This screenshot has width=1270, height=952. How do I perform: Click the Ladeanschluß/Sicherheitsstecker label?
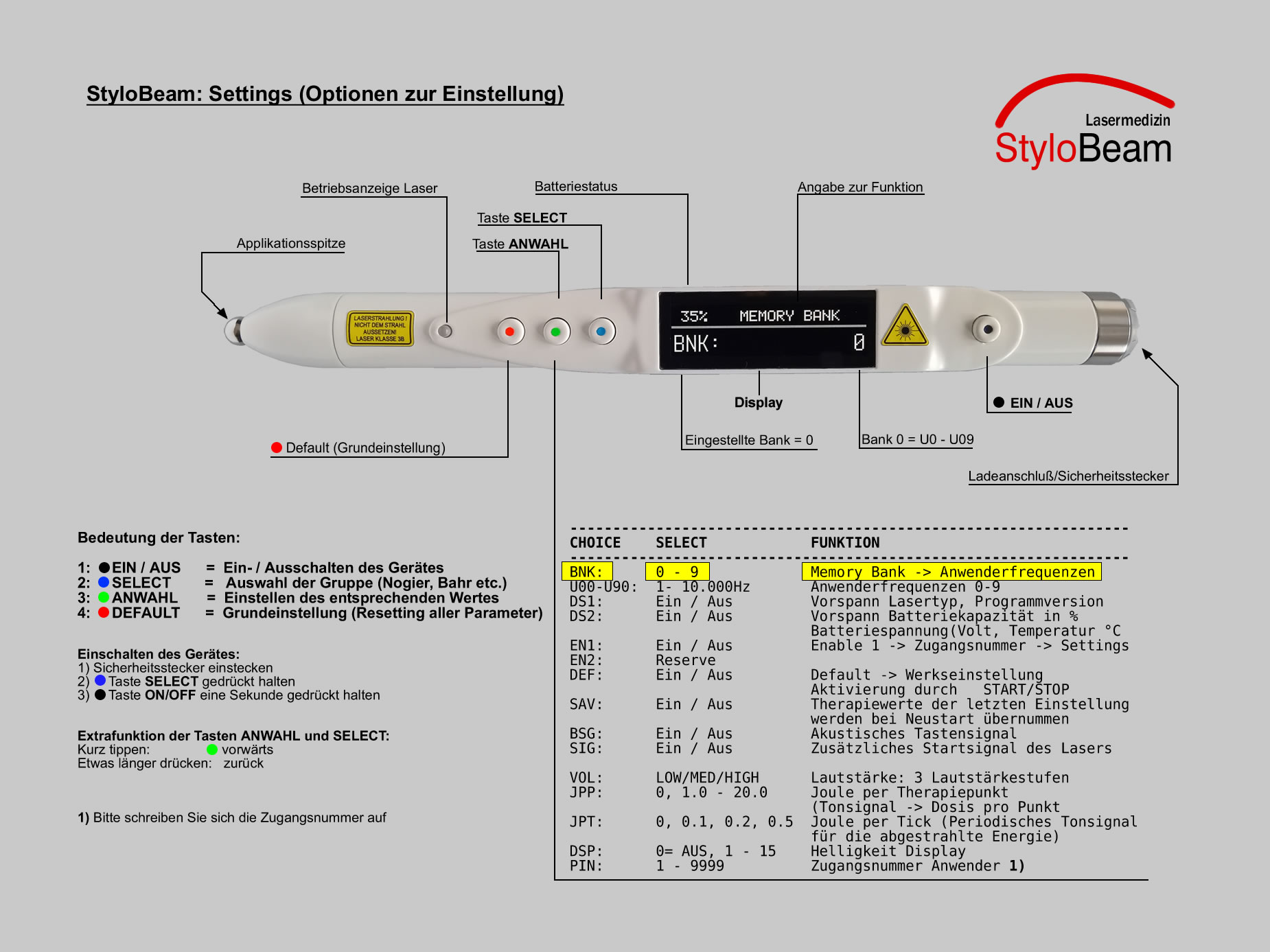coord(1068,476)
